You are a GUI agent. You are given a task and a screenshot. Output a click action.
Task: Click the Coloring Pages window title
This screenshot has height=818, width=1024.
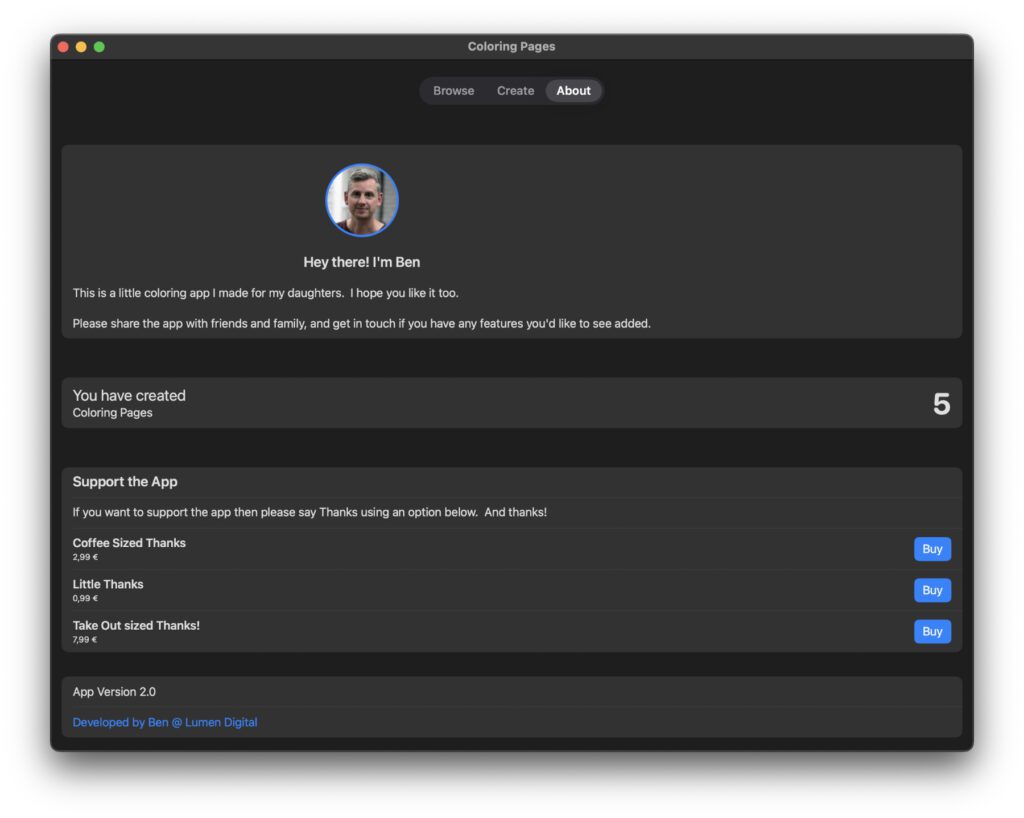(511, 47)
